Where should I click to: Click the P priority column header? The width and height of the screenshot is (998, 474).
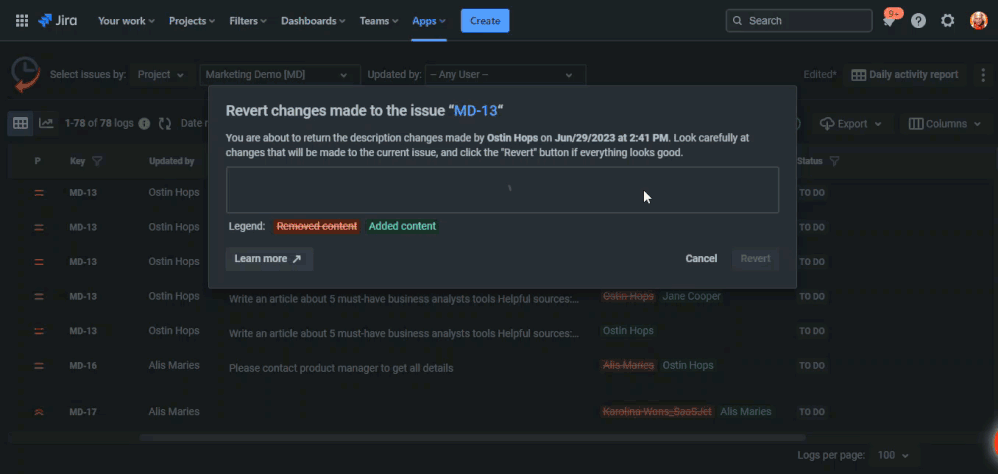point(38,161)
